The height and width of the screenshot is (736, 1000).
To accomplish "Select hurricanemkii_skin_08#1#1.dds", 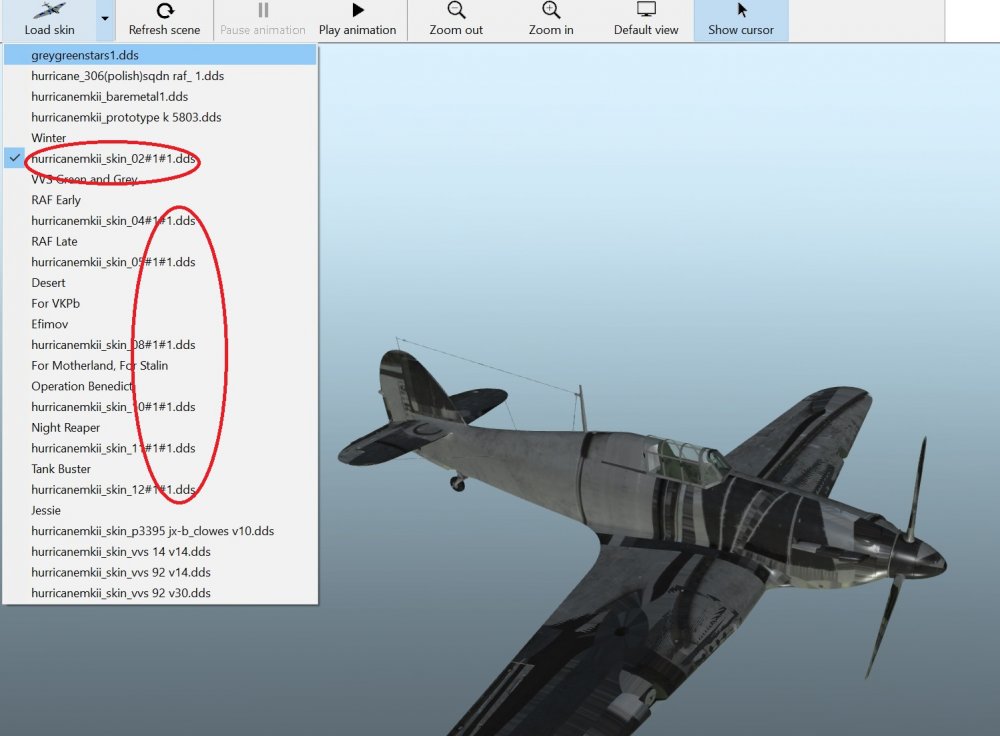I will coord(160,345).
